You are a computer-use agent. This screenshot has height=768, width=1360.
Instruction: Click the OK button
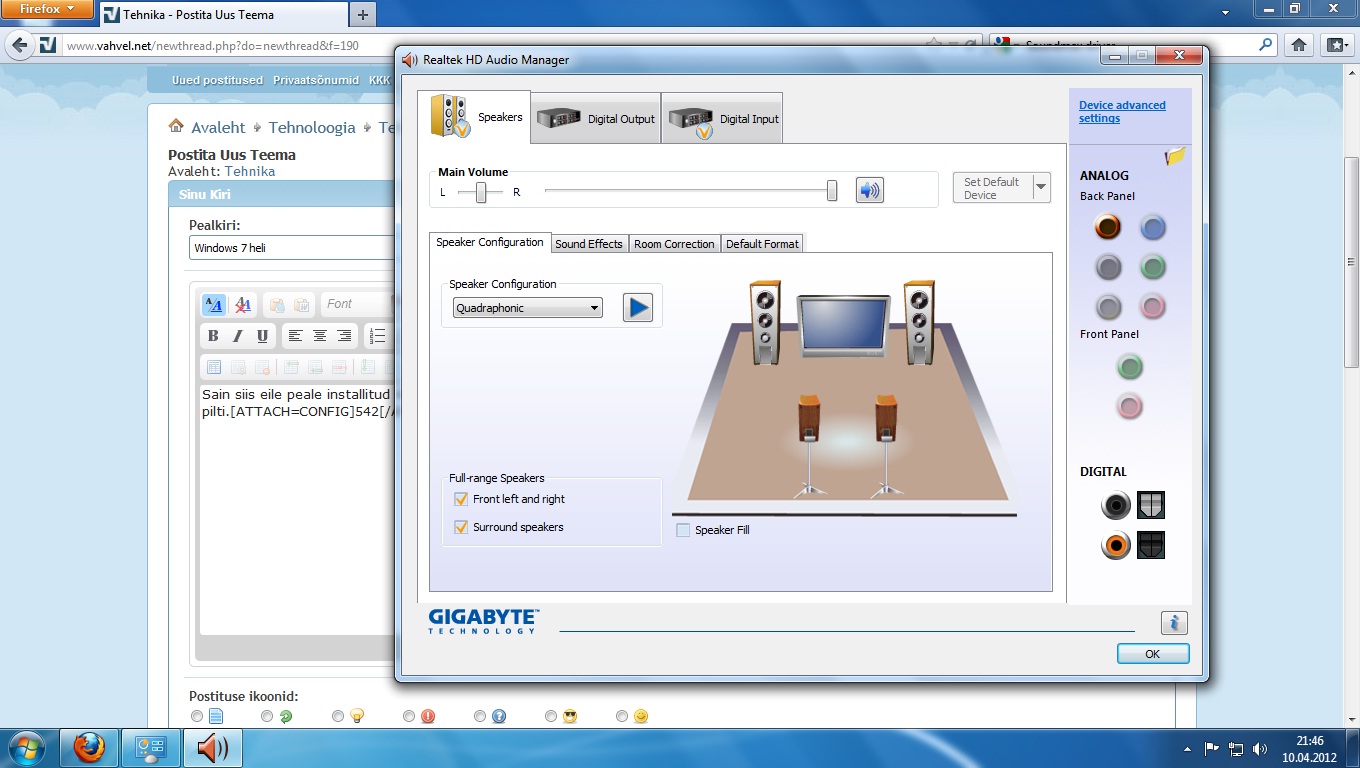pos(1153,653)
